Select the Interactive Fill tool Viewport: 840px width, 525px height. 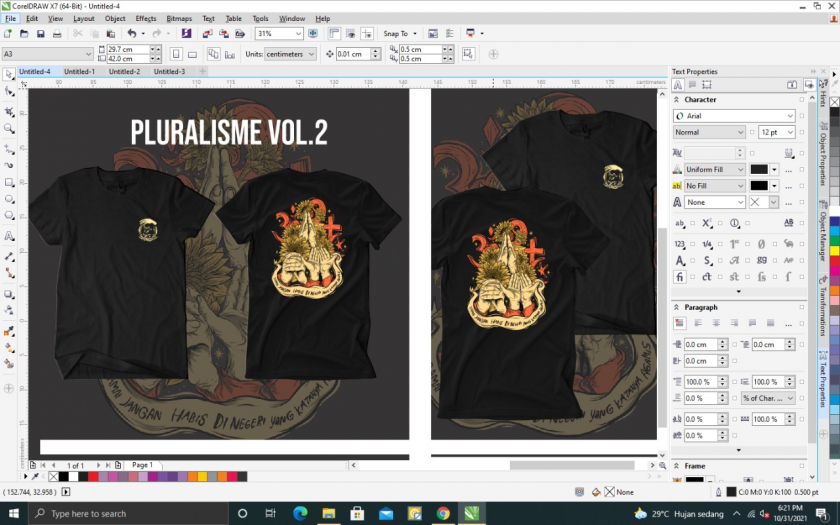point(9,348)
